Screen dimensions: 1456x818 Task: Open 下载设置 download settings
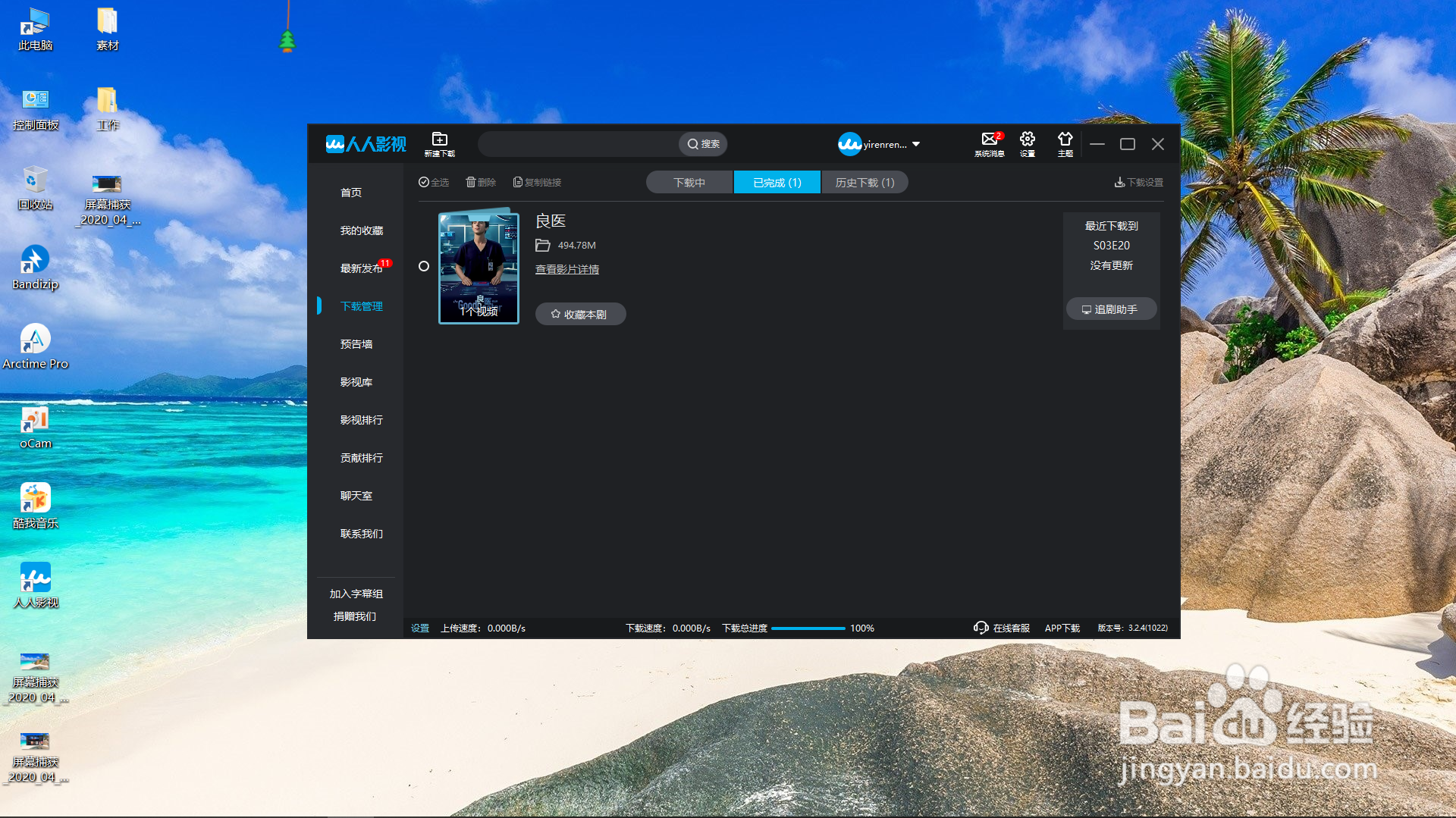click(1139, 182)
